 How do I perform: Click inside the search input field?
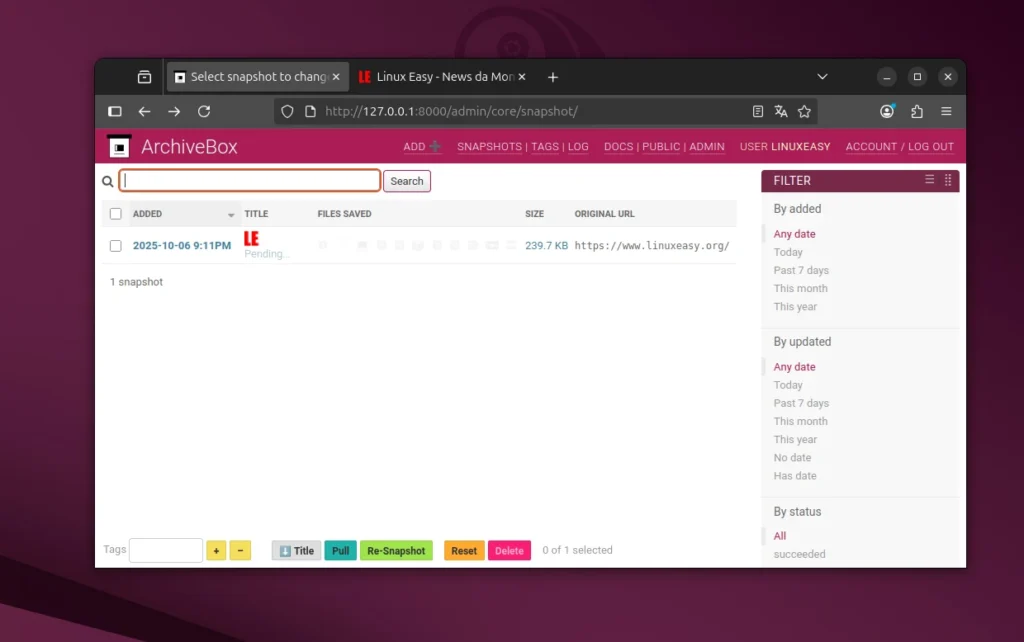[x=249, y=180]
